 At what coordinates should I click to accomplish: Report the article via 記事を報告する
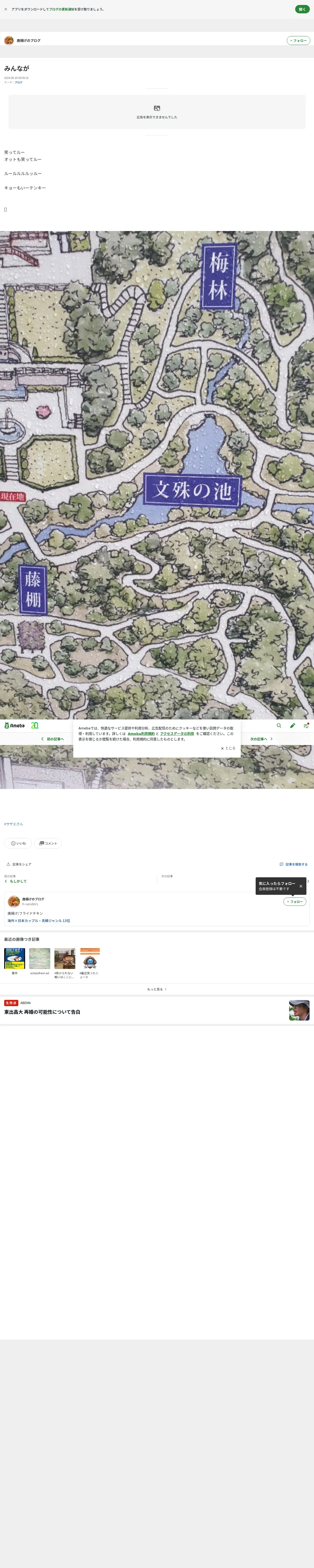tap(293, 864)
